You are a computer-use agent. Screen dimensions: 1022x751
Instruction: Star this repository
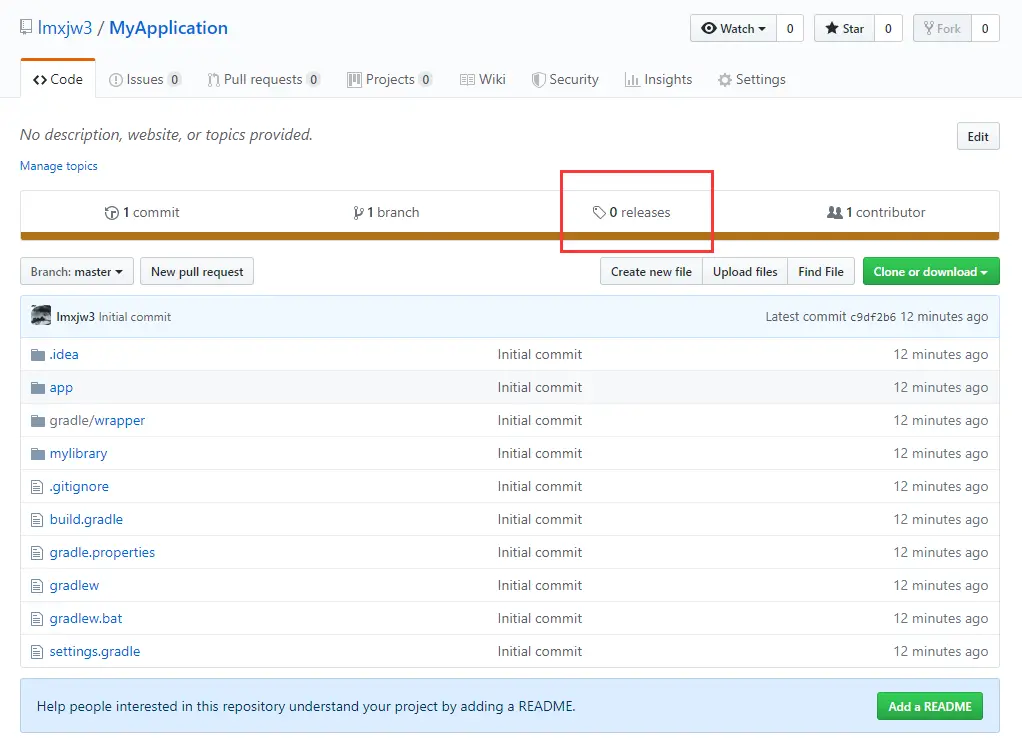pos(844,29)
